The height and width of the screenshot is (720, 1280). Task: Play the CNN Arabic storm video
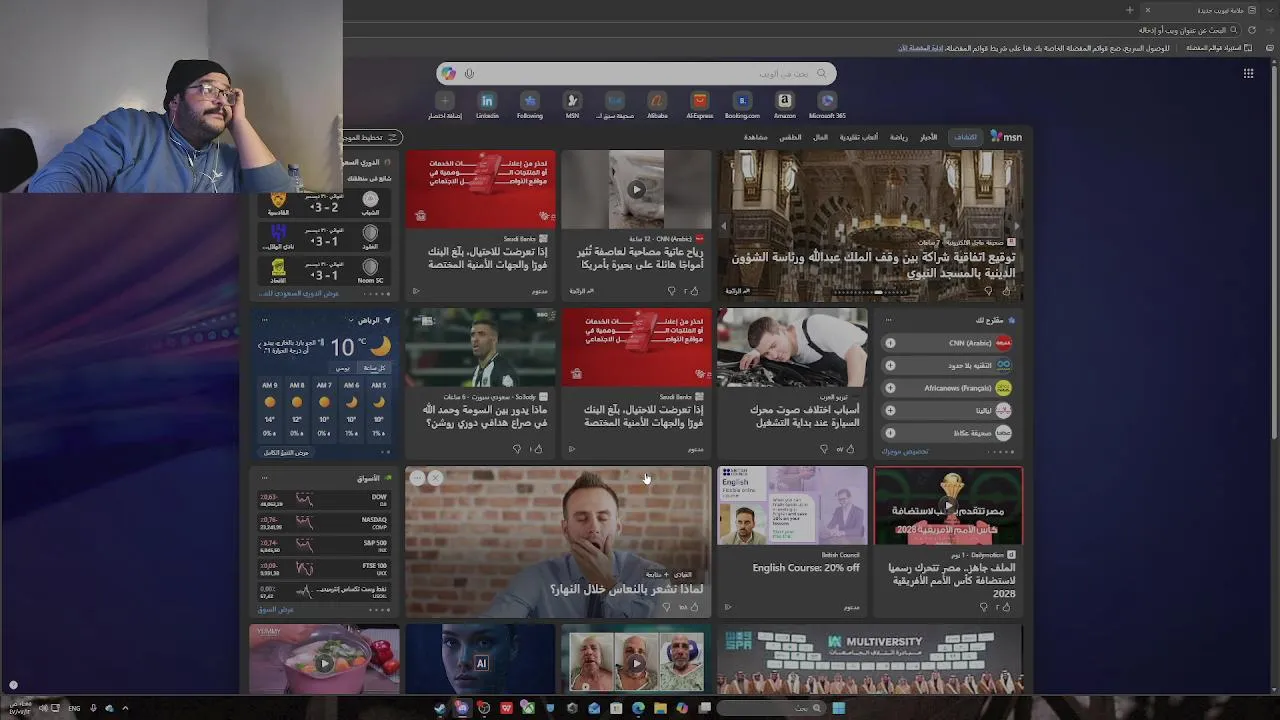636,189
